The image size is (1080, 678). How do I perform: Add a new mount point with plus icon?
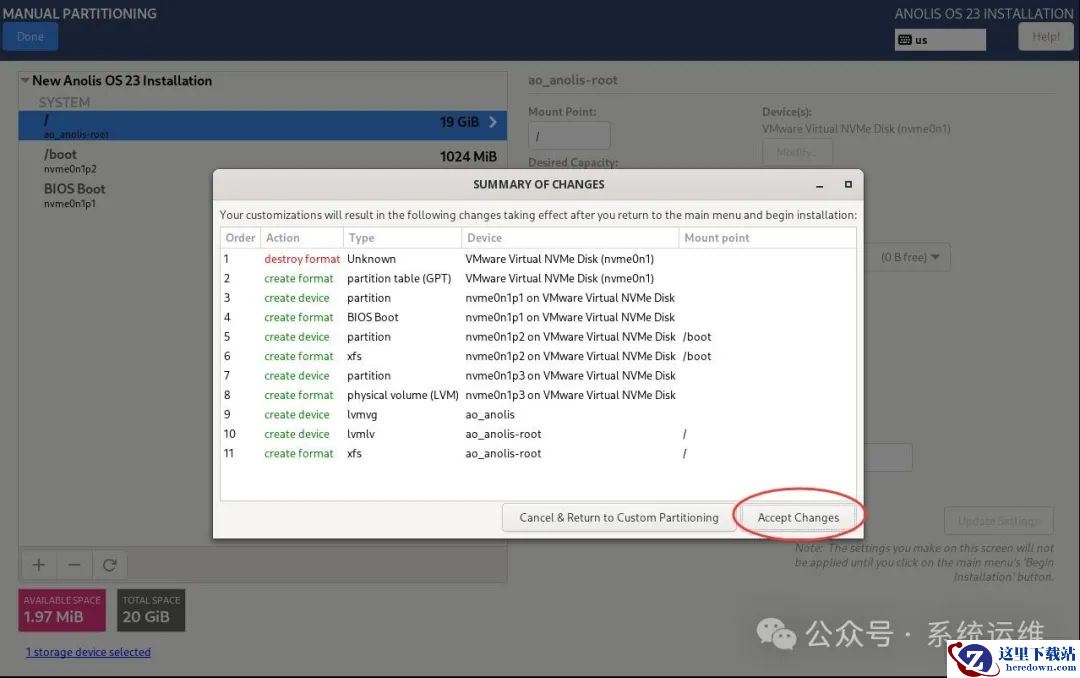[x=39, y=565]
